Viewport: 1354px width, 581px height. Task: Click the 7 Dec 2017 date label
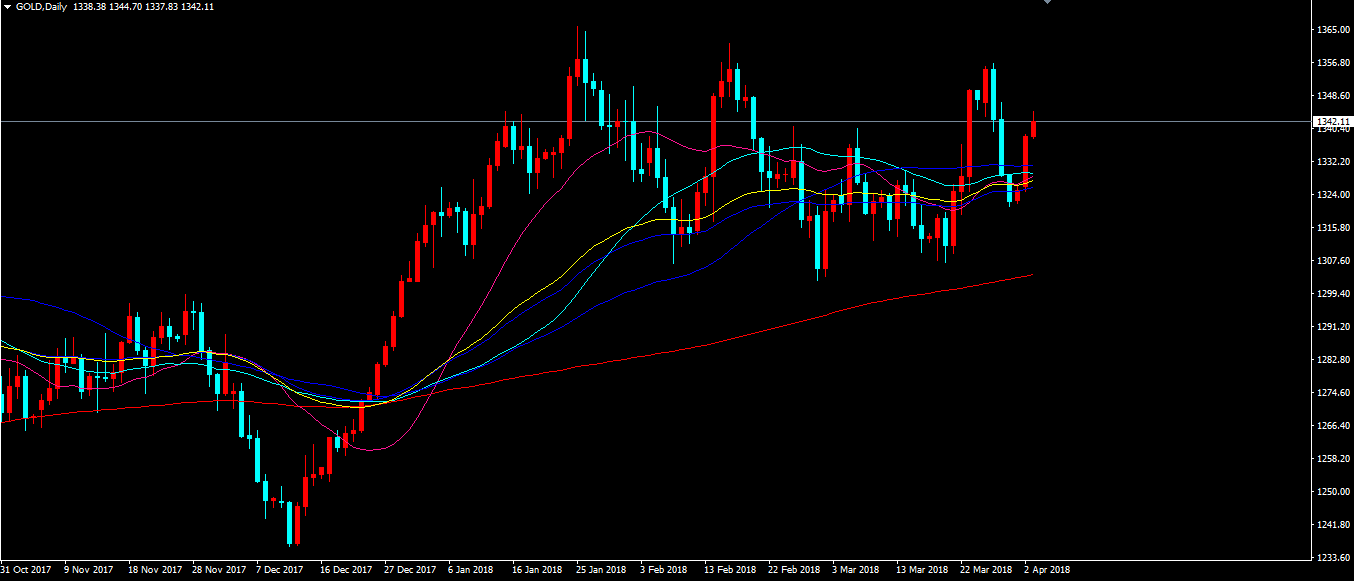[280, 570]
